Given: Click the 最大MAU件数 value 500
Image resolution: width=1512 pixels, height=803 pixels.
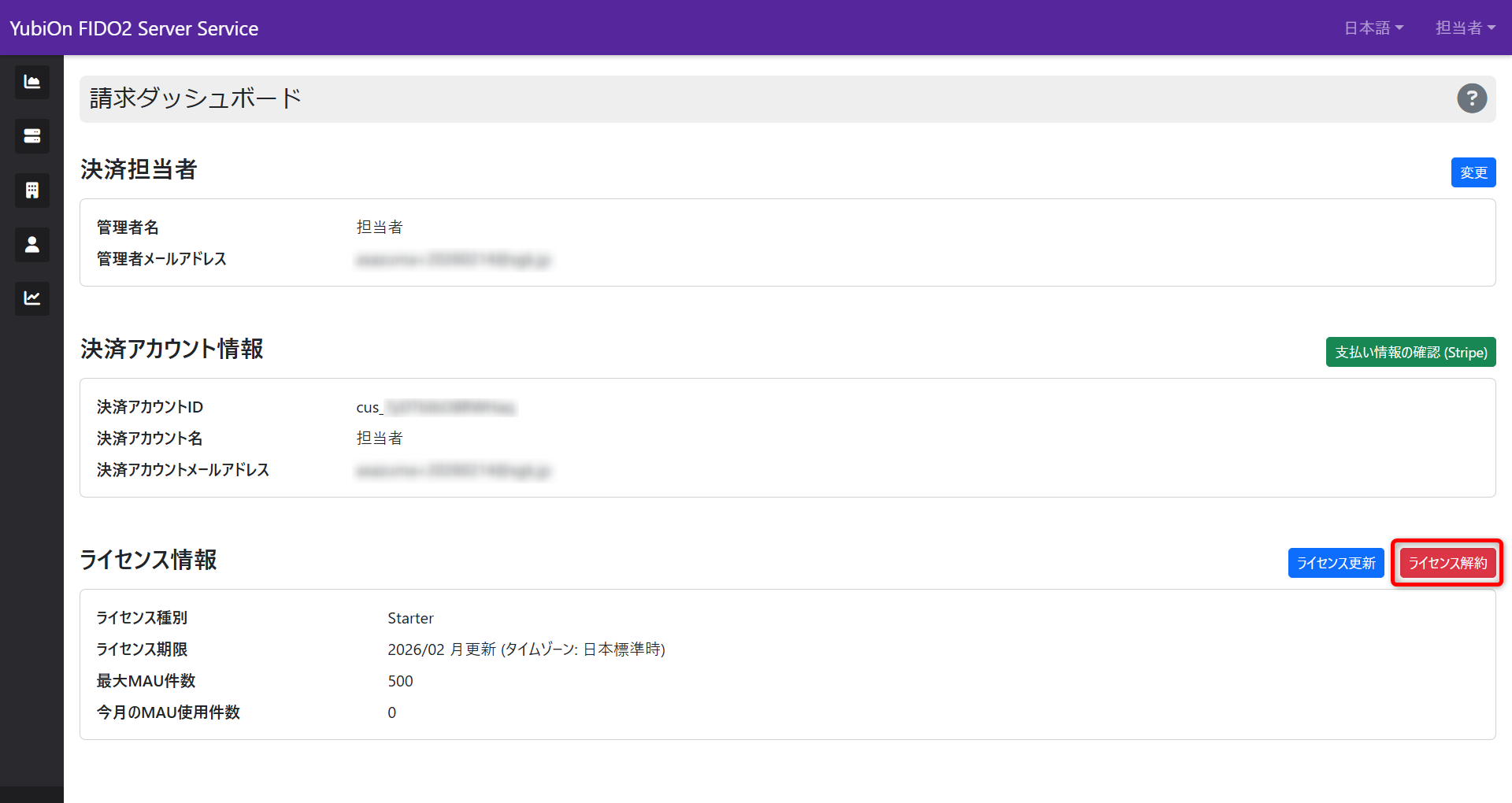Looking at the screenshot, I should 401,681.
